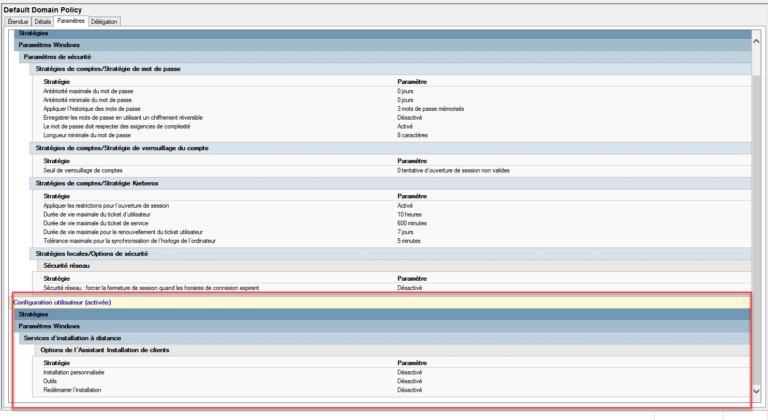This screenshot has height=420, width=768.
Task: Collapse Stratégie de verrouillage du compte section
Action: point(390,148)
